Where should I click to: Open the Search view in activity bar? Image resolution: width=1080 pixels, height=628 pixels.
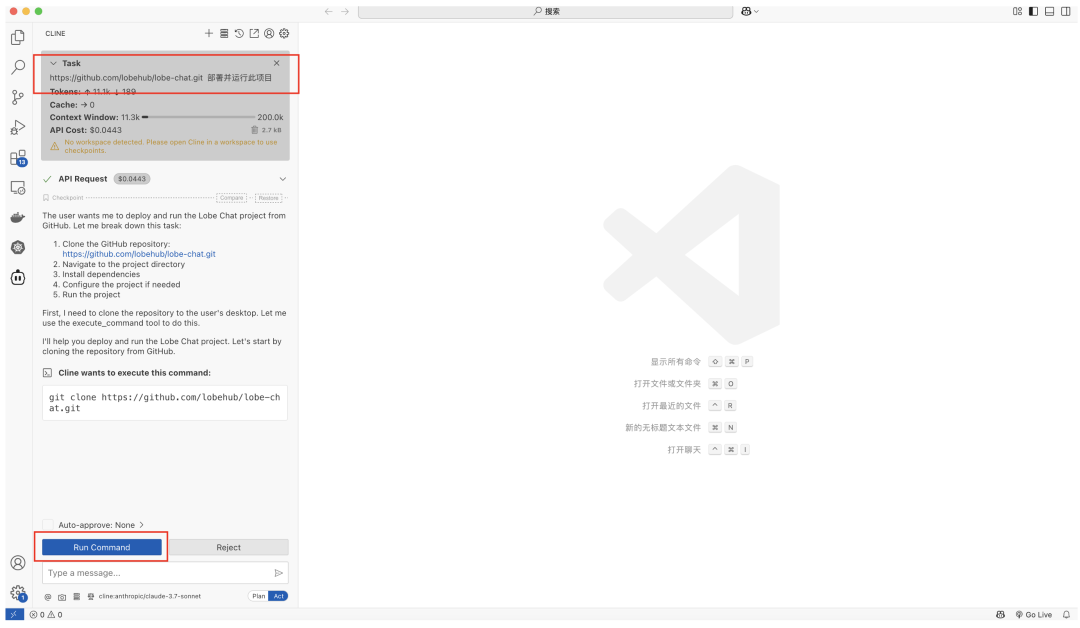coord(18,67)
